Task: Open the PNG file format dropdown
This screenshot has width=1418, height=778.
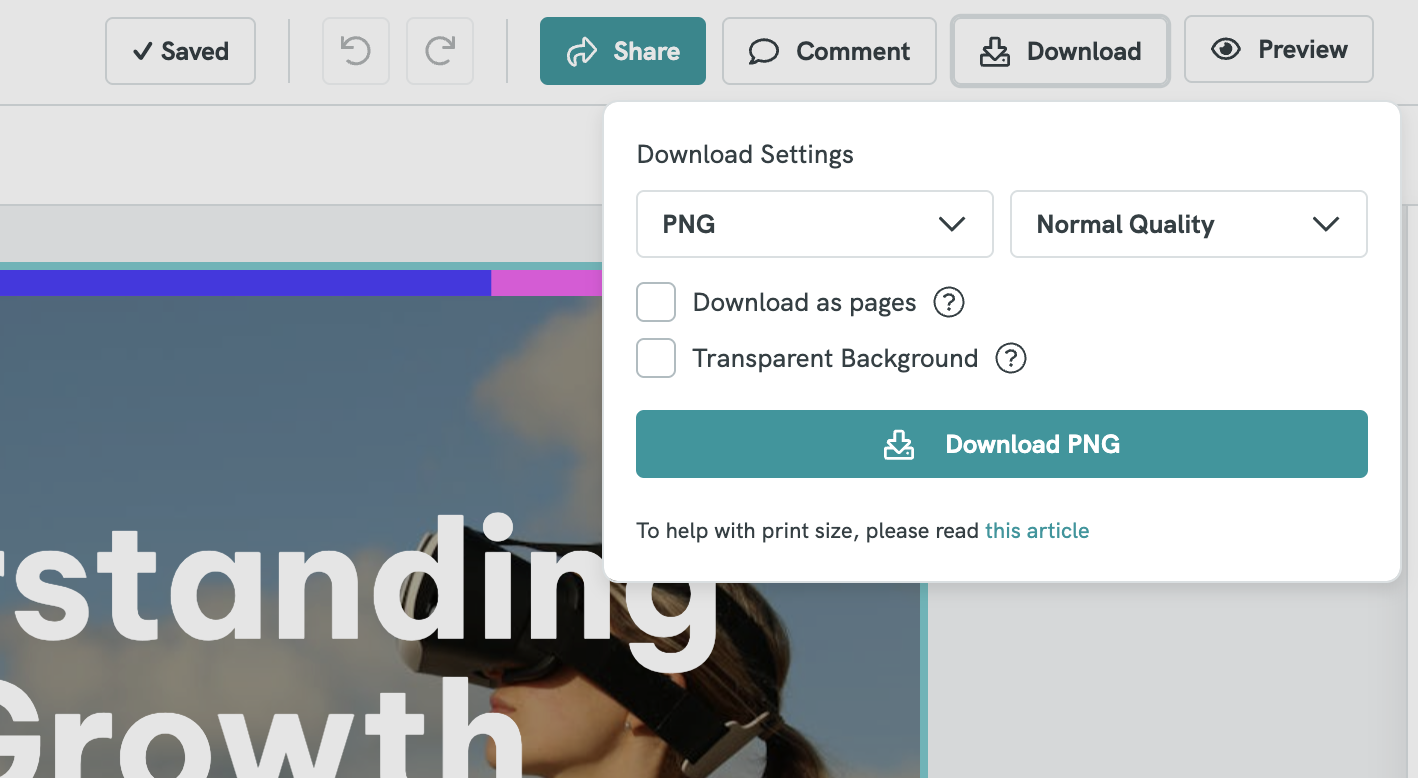Action: 815,224
